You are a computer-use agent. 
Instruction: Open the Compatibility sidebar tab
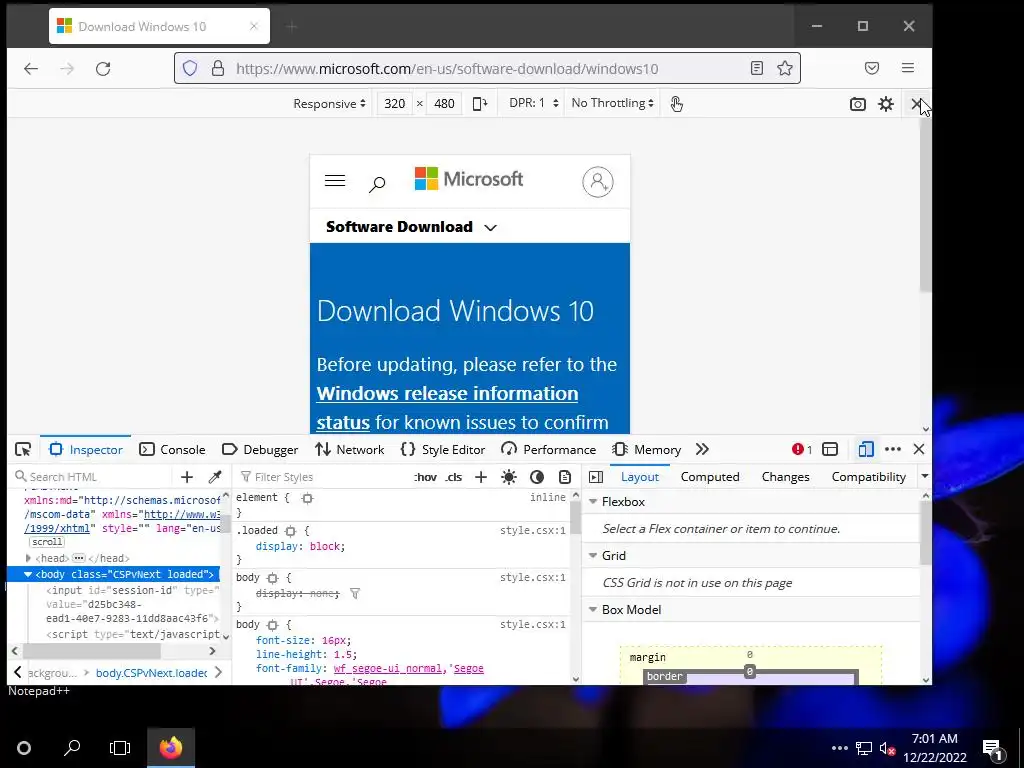click(869, 477)
